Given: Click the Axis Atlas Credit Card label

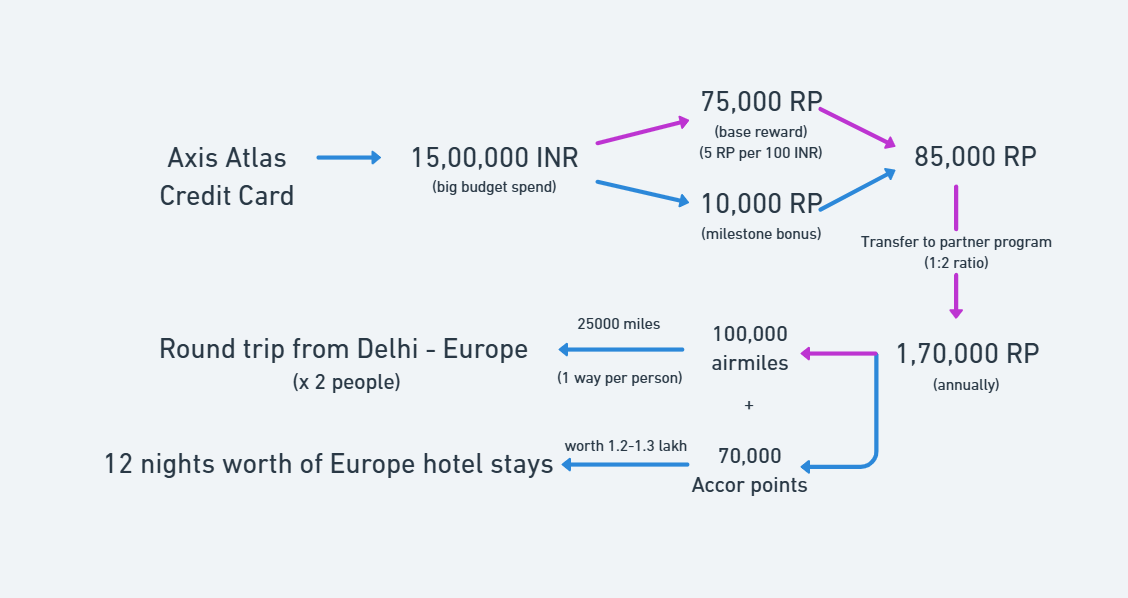Looking at the screenshot, I should coord(227,176).
